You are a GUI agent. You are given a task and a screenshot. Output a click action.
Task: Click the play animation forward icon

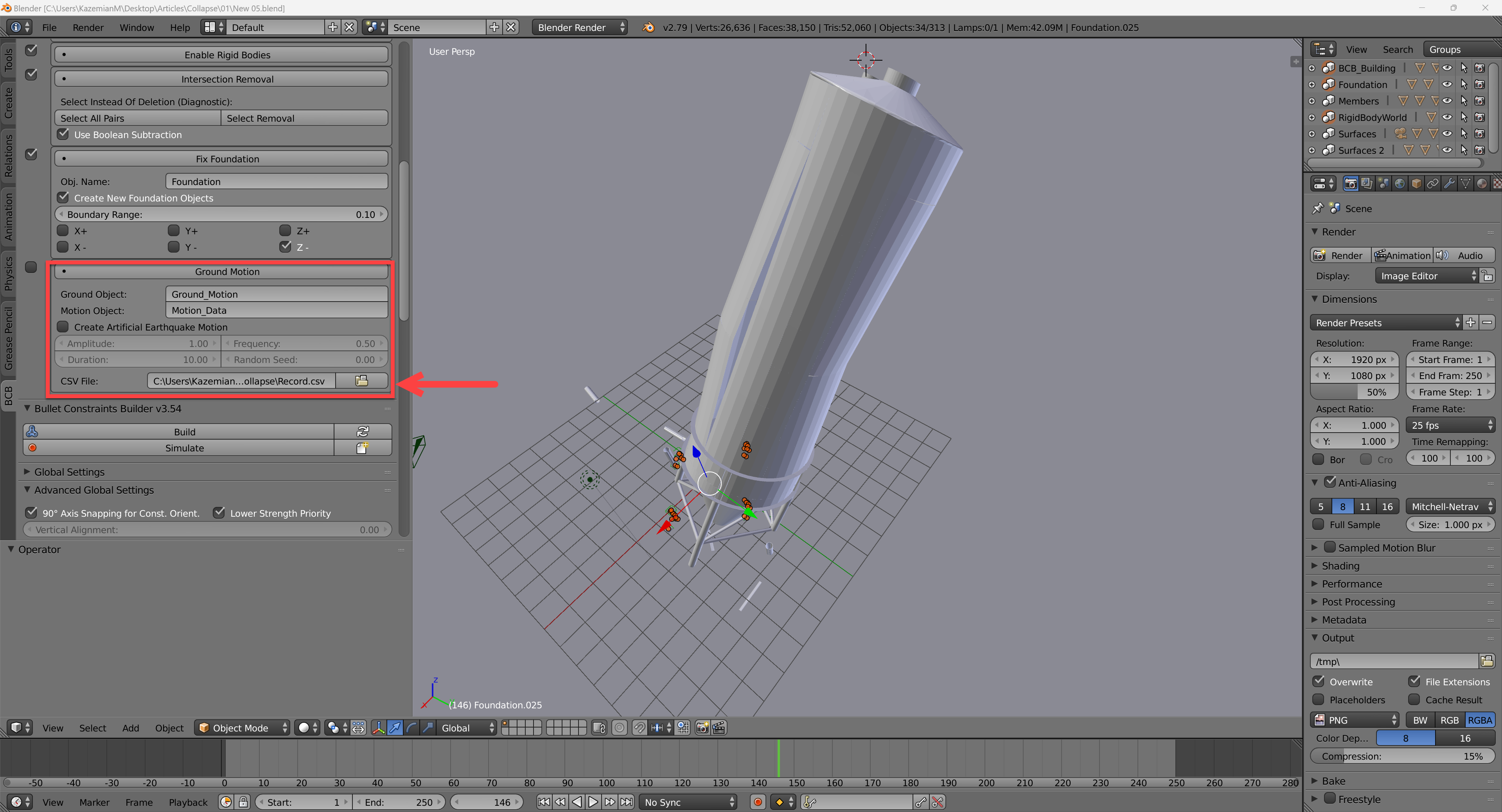pos(593,802)
